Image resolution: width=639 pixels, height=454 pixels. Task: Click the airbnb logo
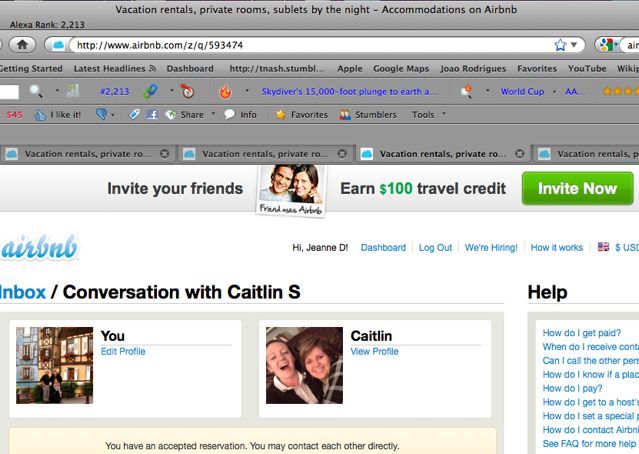click(39, 247)
